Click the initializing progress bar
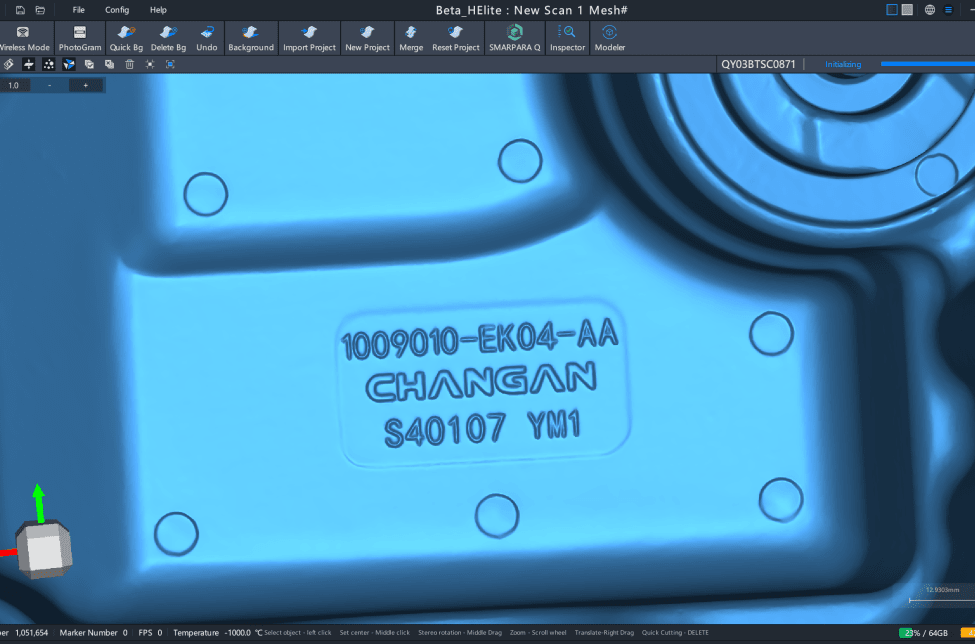975x644 pixels. click(928, 64)
